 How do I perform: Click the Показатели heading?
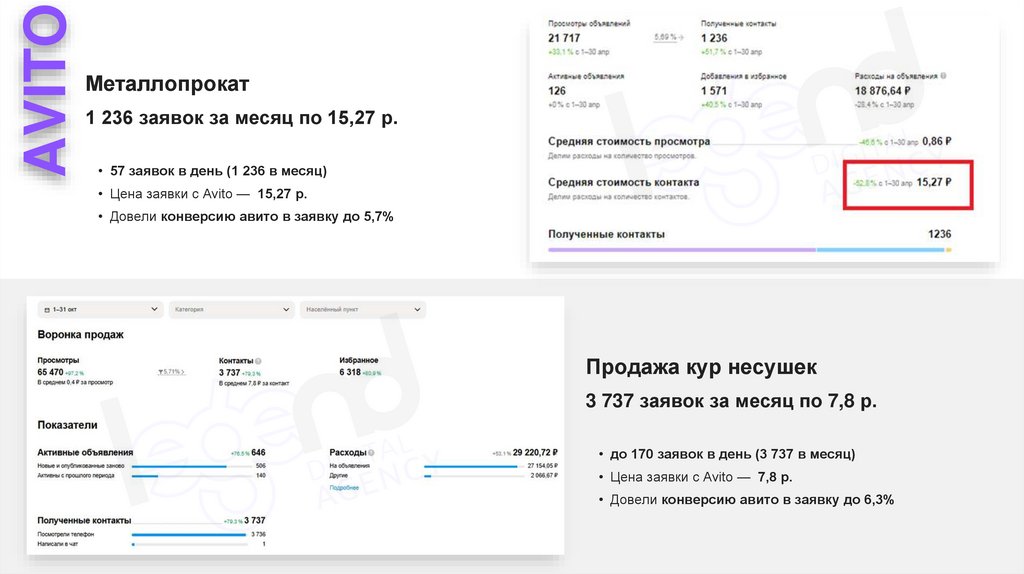(x=67, y=424)
